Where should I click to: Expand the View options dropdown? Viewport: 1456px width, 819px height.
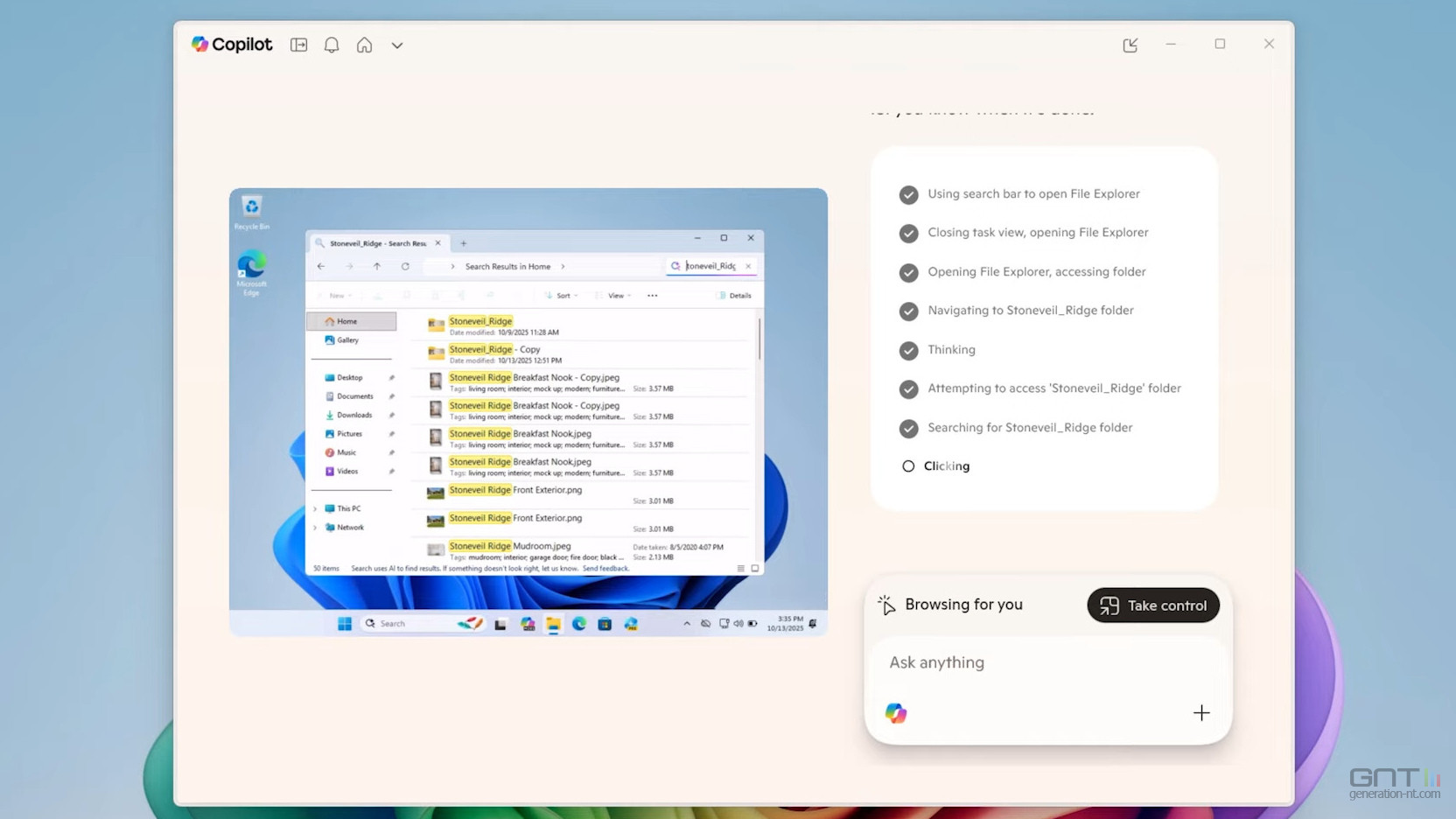click(614, 295)
